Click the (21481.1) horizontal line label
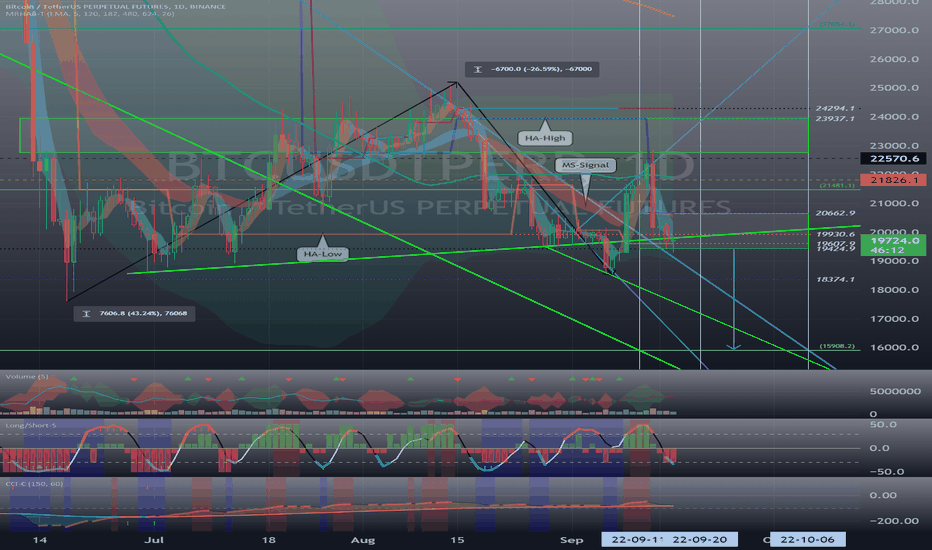The height and width of the screenshot is (550, 932). 837,186
